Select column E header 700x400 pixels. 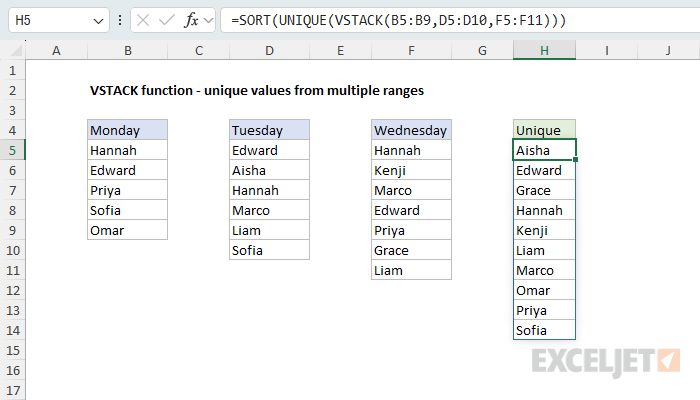(x=341, y=50)
